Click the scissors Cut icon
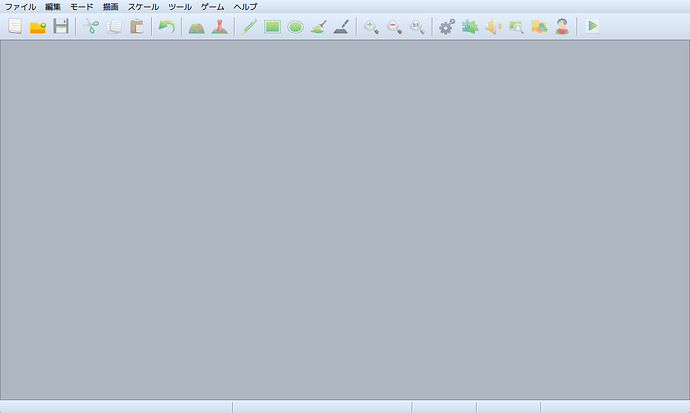 click(x=91, y=27)
